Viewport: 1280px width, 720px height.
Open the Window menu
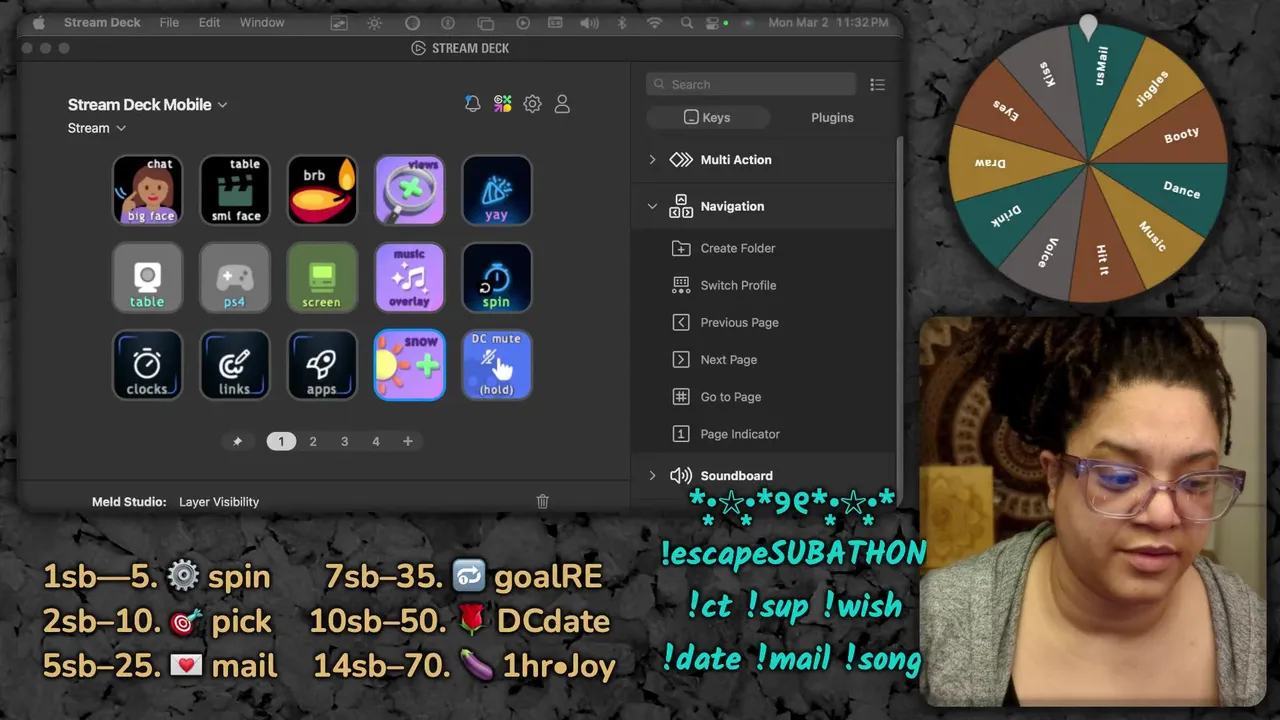262,22
